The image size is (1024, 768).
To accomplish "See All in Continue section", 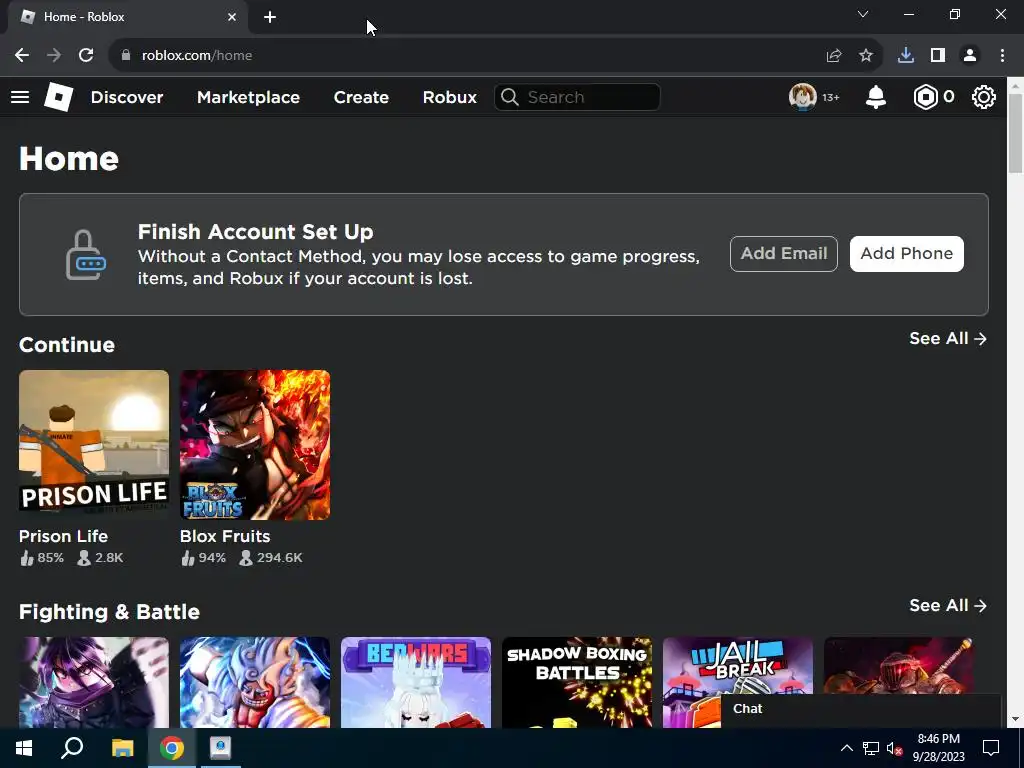I will tap(948, 338).
